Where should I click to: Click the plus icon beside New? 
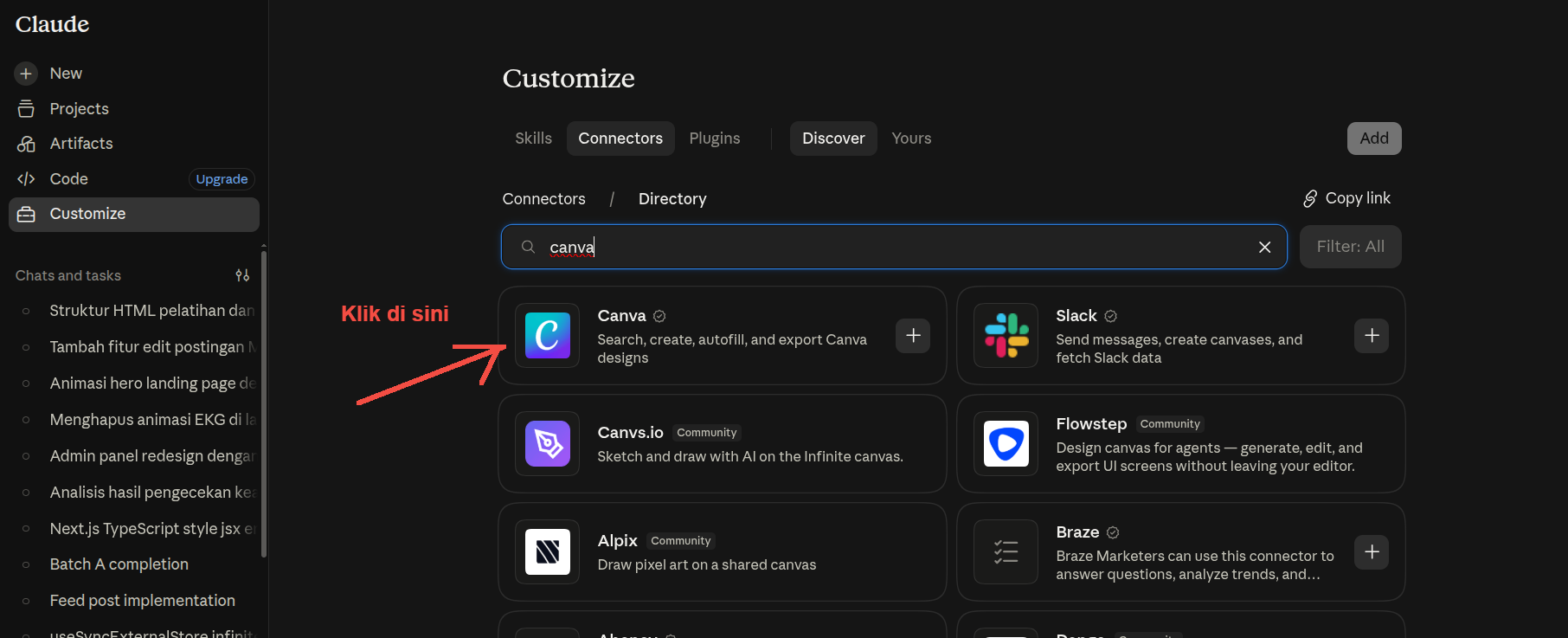(26, 74)
